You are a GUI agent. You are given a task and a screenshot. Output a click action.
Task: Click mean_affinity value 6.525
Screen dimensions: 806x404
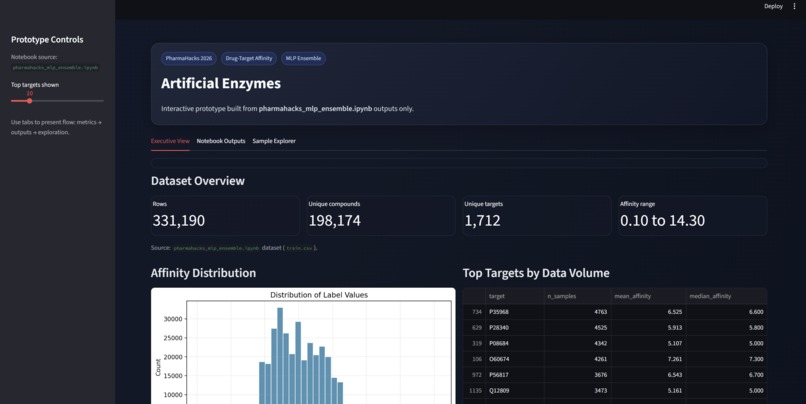click(648, 312)
